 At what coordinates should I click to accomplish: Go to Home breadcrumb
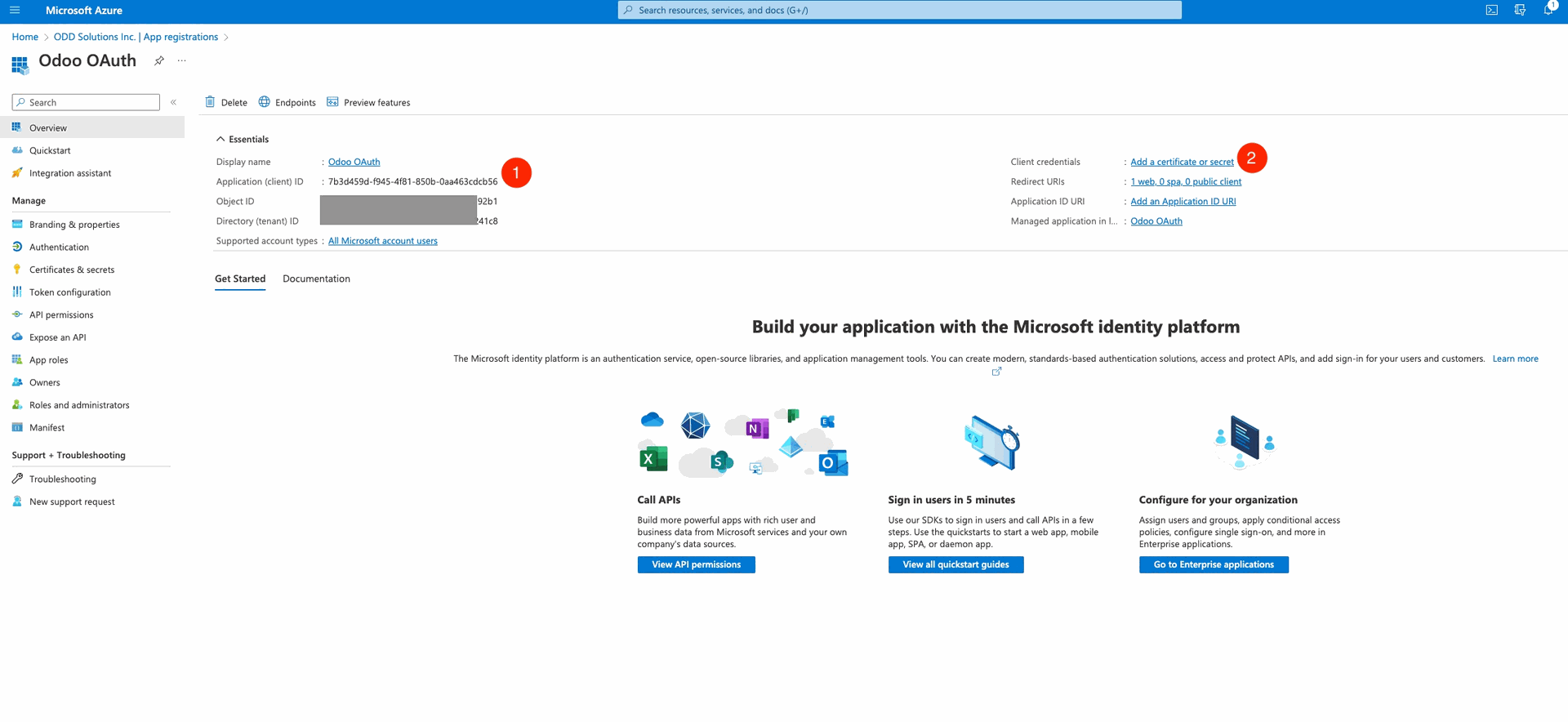(25, 37)
